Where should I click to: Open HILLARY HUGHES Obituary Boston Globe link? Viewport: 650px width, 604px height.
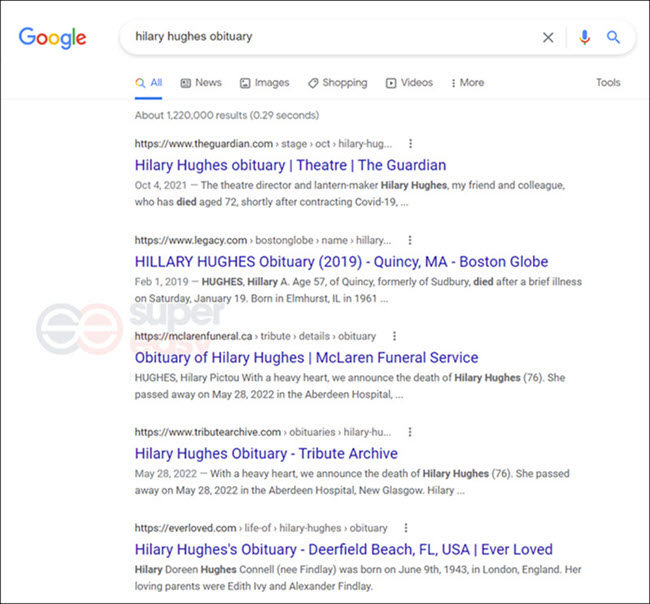coord(341,262)
